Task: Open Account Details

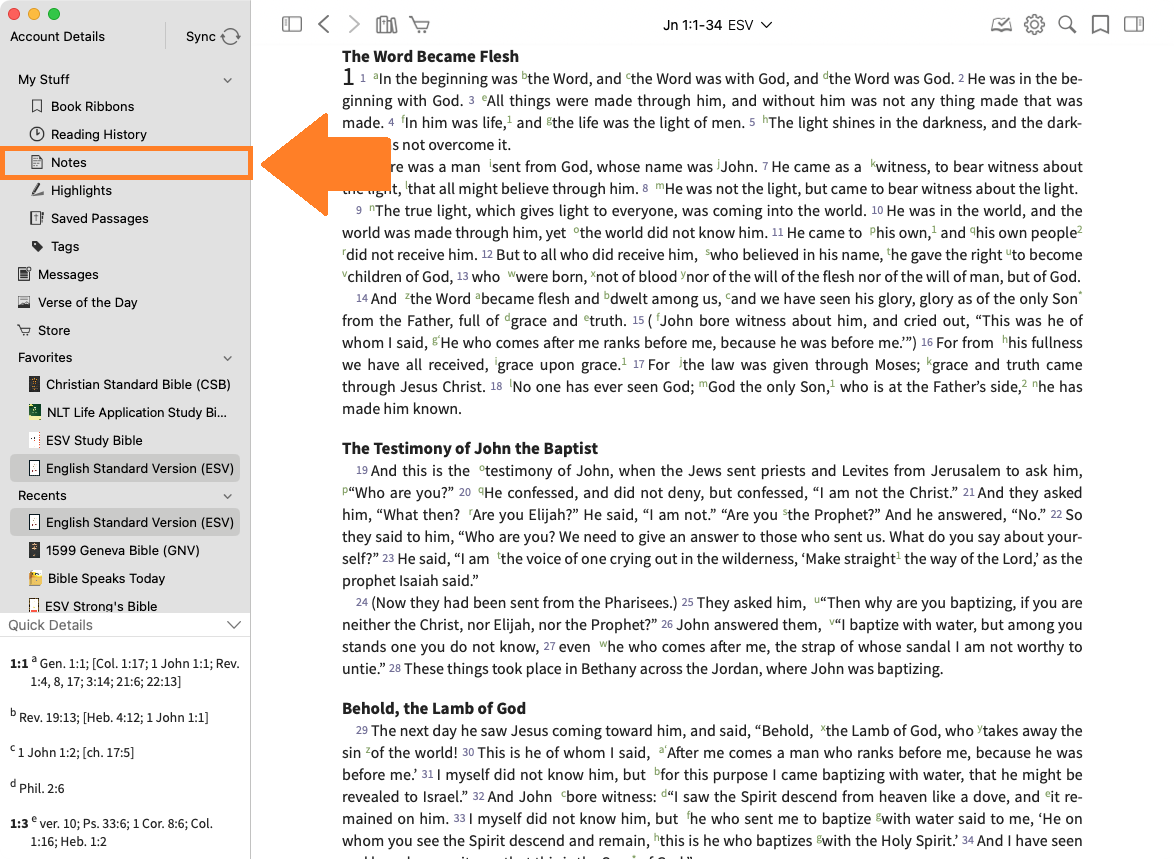Action: (x=57, y=37)
